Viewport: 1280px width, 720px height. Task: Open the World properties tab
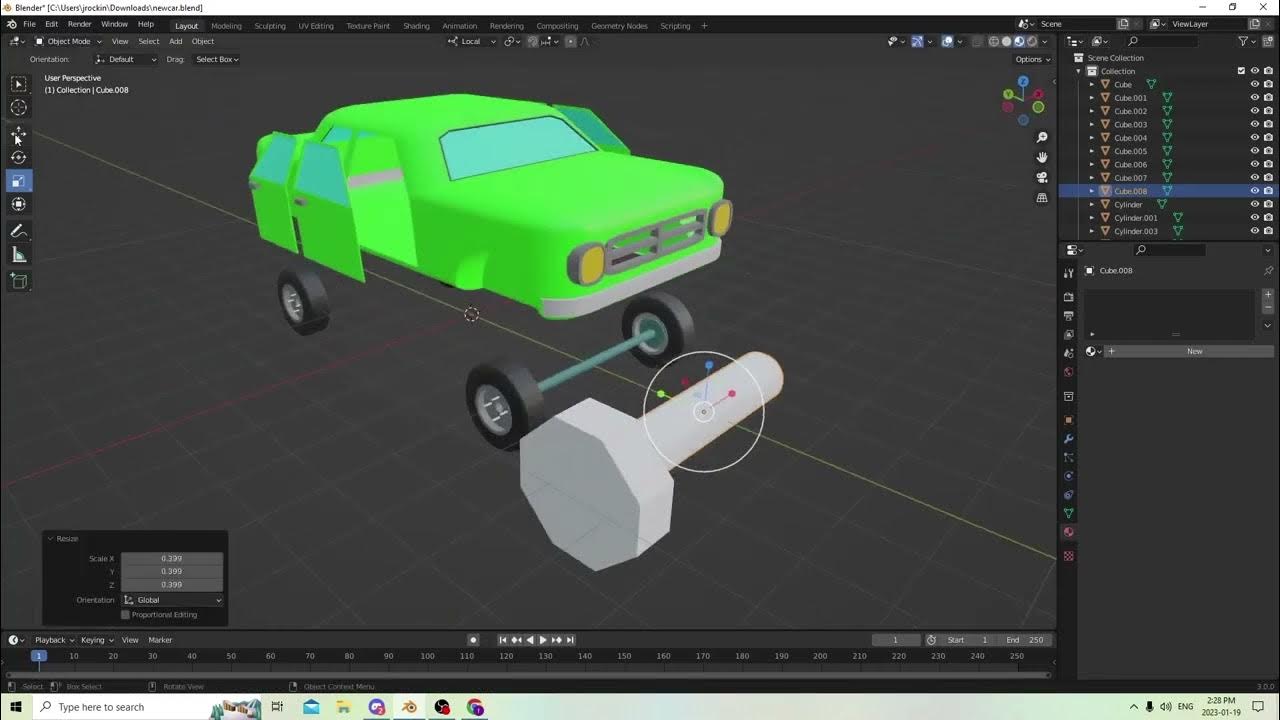pos(1068,372)
